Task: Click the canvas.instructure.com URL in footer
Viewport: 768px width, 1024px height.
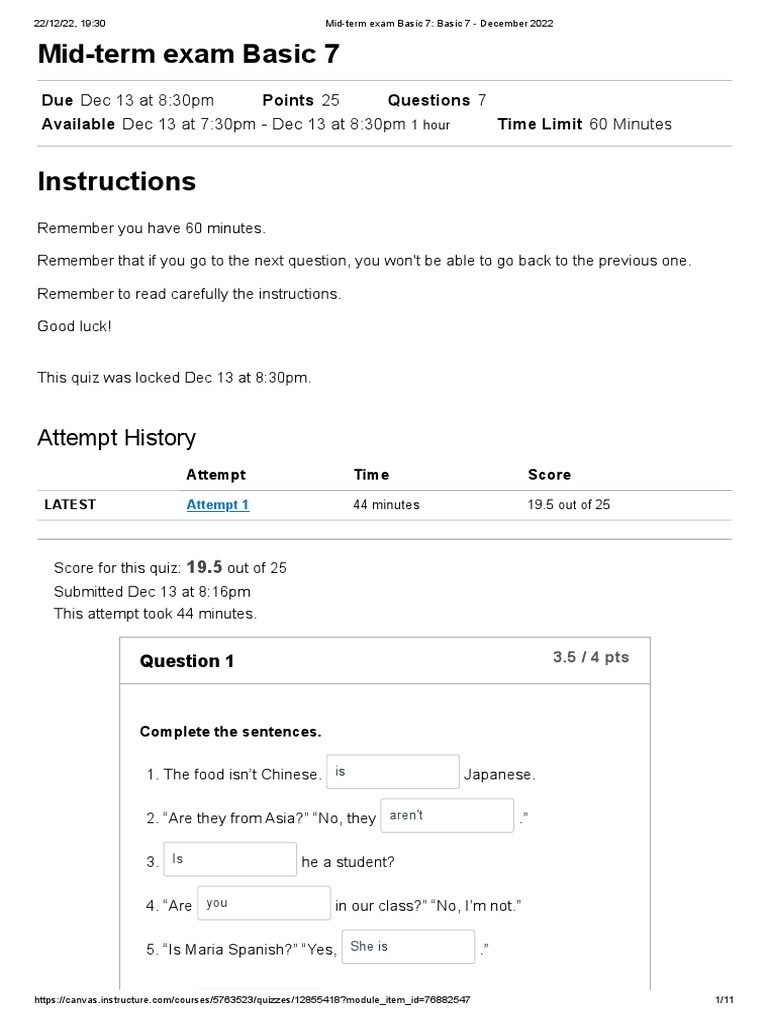Action: click(x=252, y=1000)
